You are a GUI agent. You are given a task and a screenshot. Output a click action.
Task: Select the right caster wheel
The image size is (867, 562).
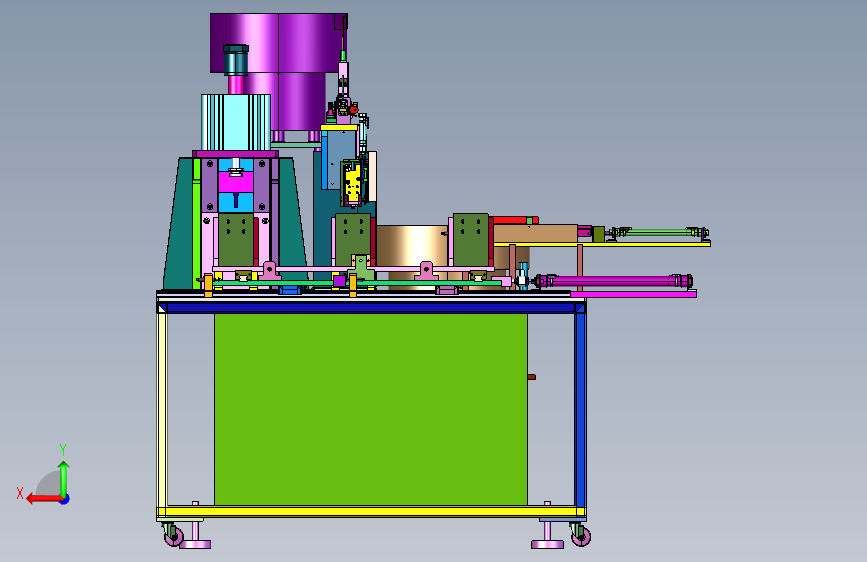[580, 535]
